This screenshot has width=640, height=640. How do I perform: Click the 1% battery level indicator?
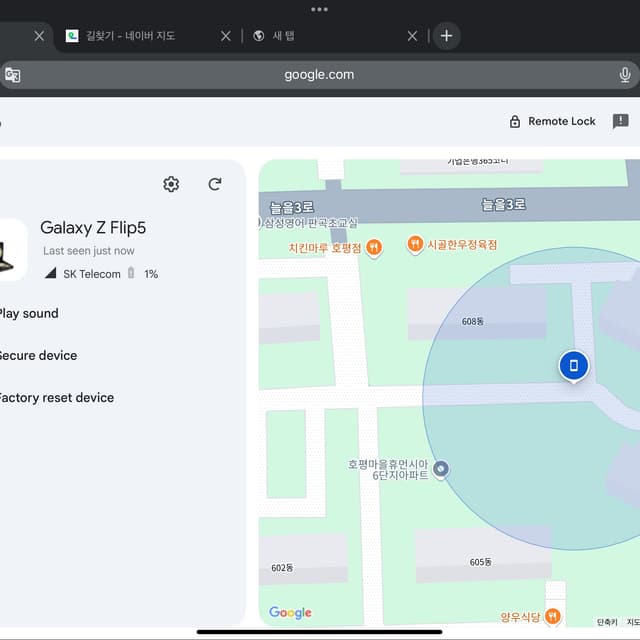tap(151, 274)
